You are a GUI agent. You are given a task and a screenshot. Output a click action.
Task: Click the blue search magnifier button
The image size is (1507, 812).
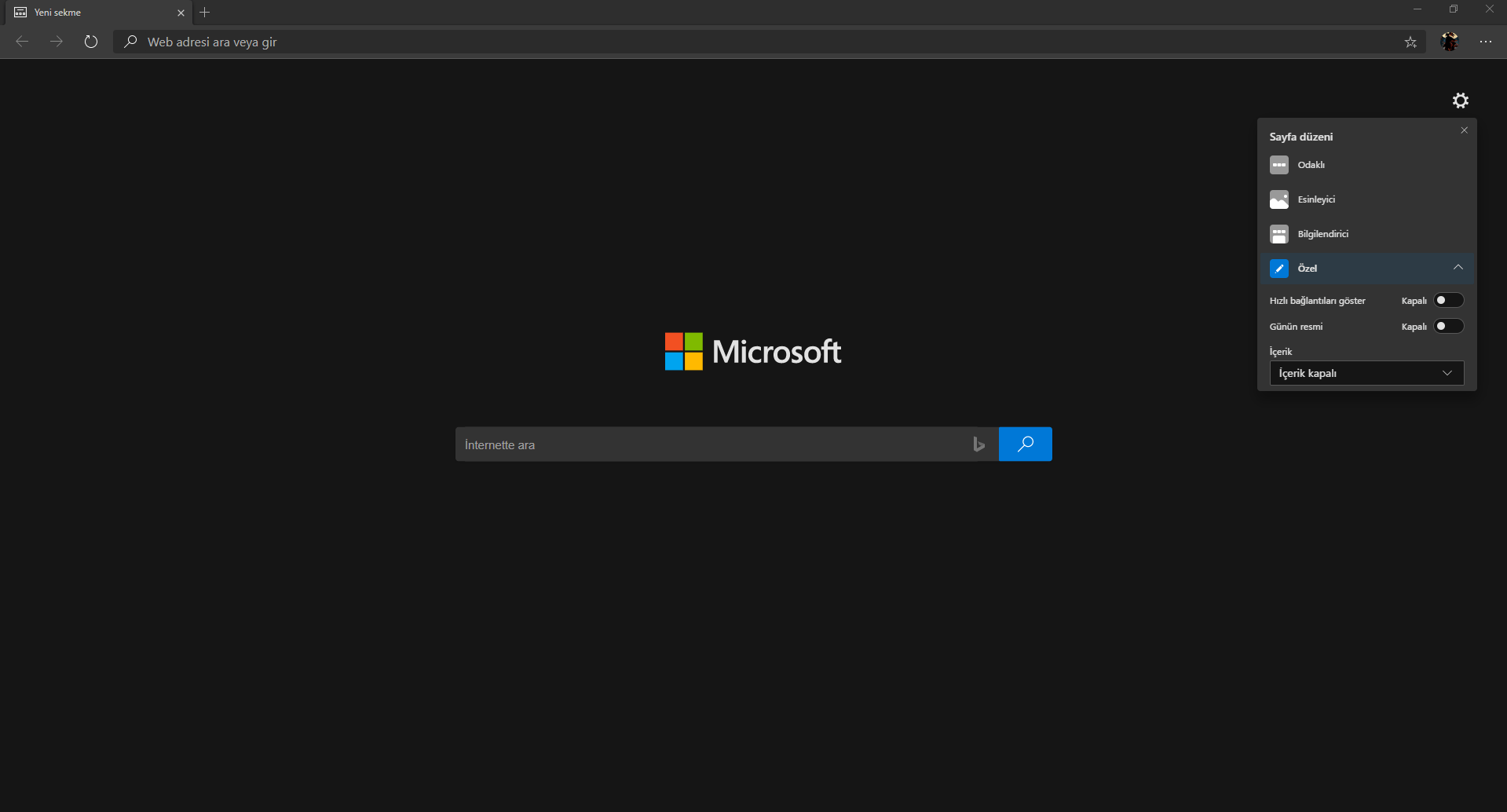click(x=1026, y=444)
